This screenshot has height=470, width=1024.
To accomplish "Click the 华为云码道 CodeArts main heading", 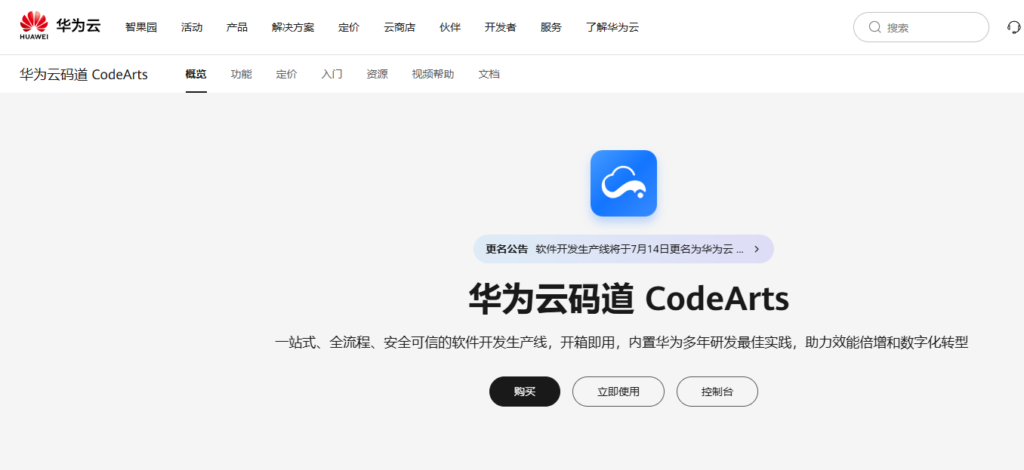I will 629,299.
